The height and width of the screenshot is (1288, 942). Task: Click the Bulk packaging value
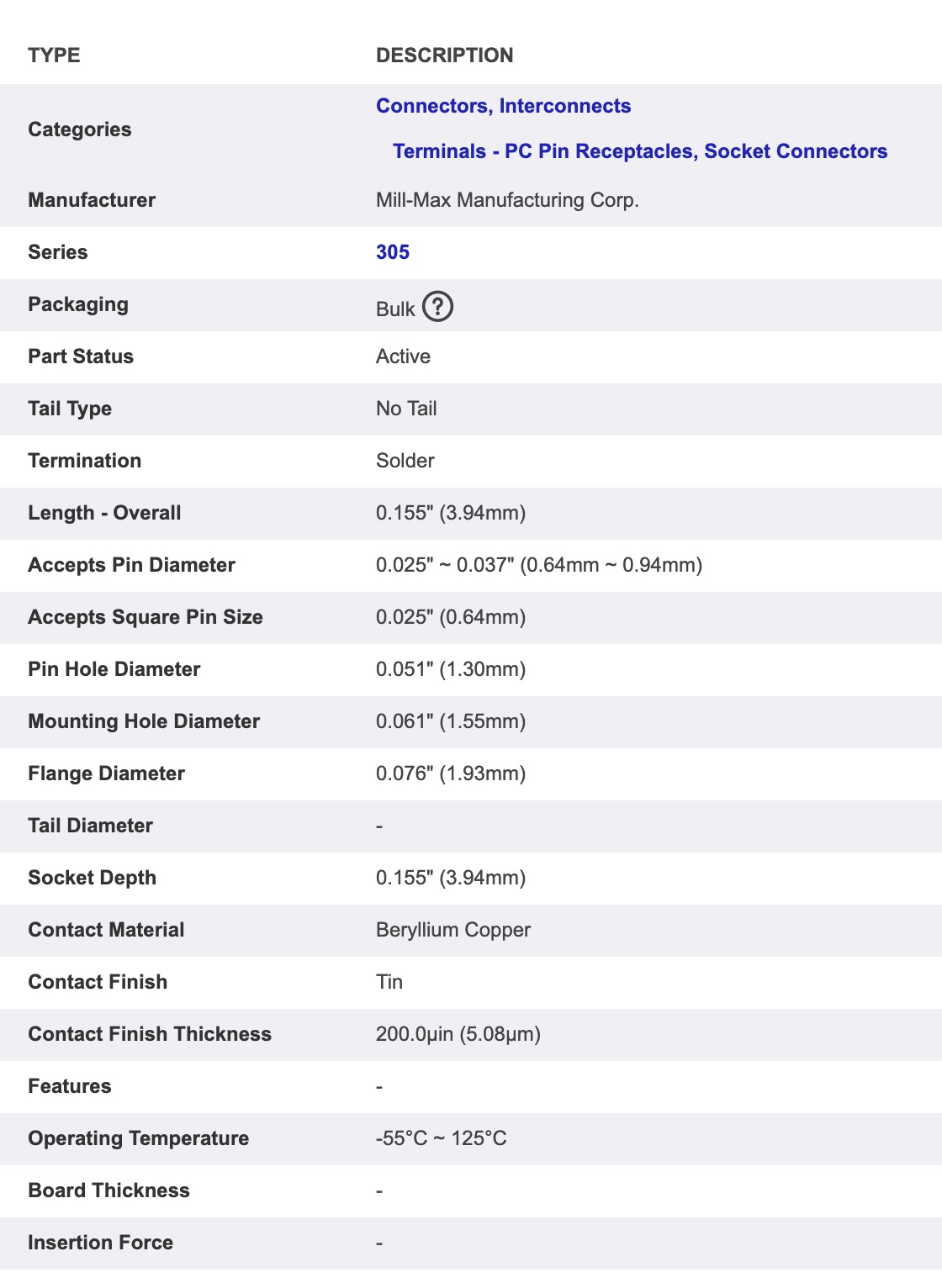[x=395, y=309]
